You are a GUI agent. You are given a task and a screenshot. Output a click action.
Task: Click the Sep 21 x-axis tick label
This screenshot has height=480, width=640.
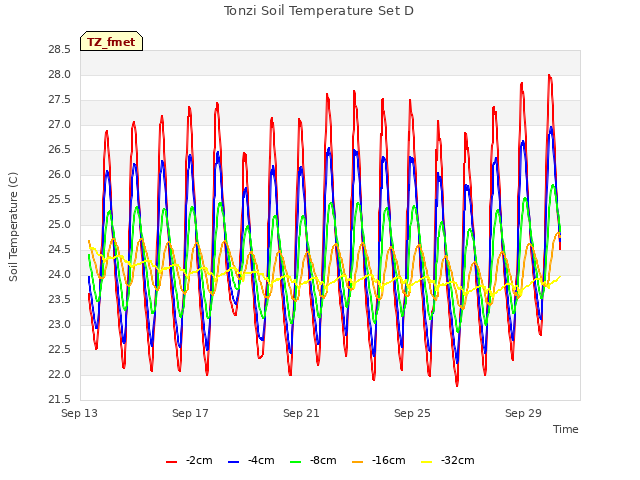301,413
